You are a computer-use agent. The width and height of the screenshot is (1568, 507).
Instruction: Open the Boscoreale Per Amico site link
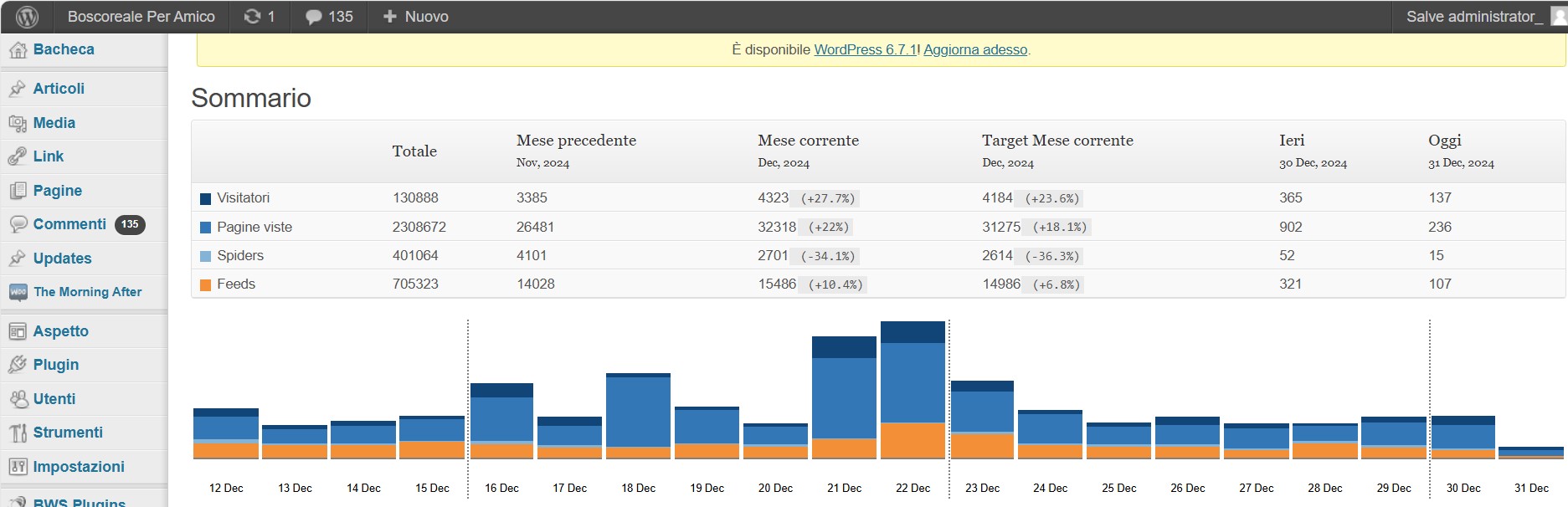pyautogui.click(x=141, y=17)
